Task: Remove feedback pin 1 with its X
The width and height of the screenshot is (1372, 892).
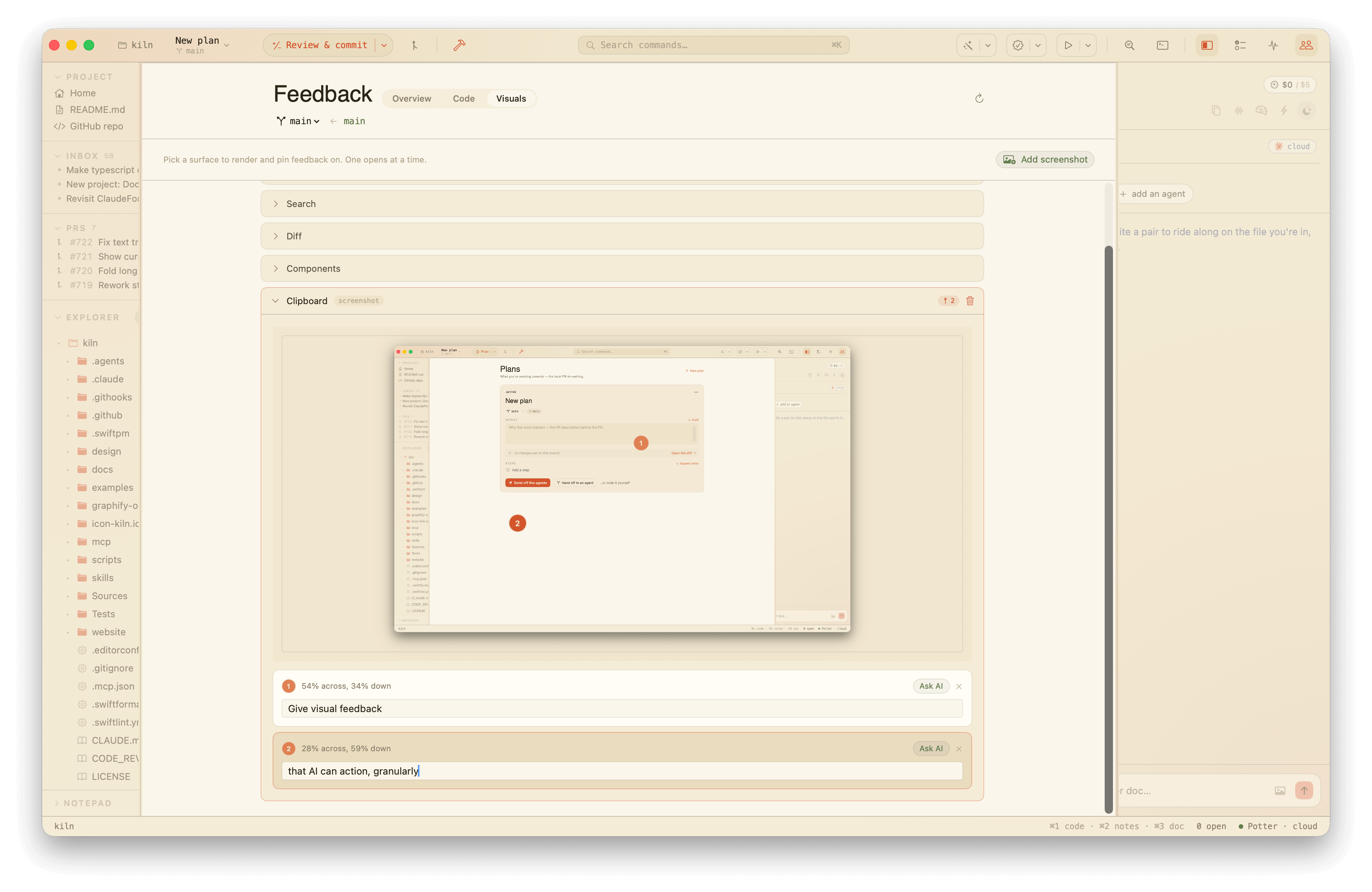Action: [x=959, y=686]
